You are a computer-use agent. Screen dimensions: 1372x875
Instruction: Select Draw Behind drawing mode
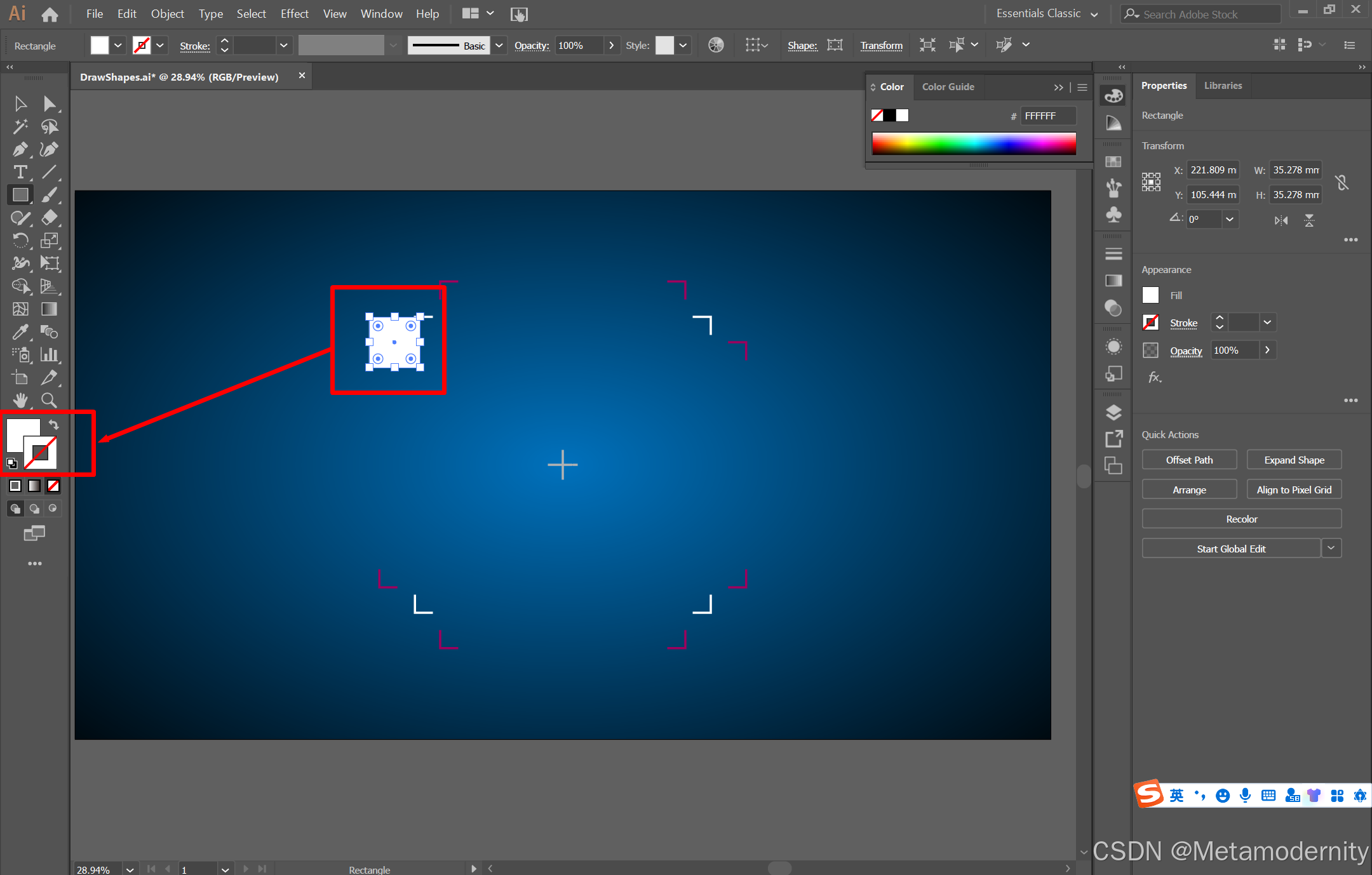tap(34, 509)
